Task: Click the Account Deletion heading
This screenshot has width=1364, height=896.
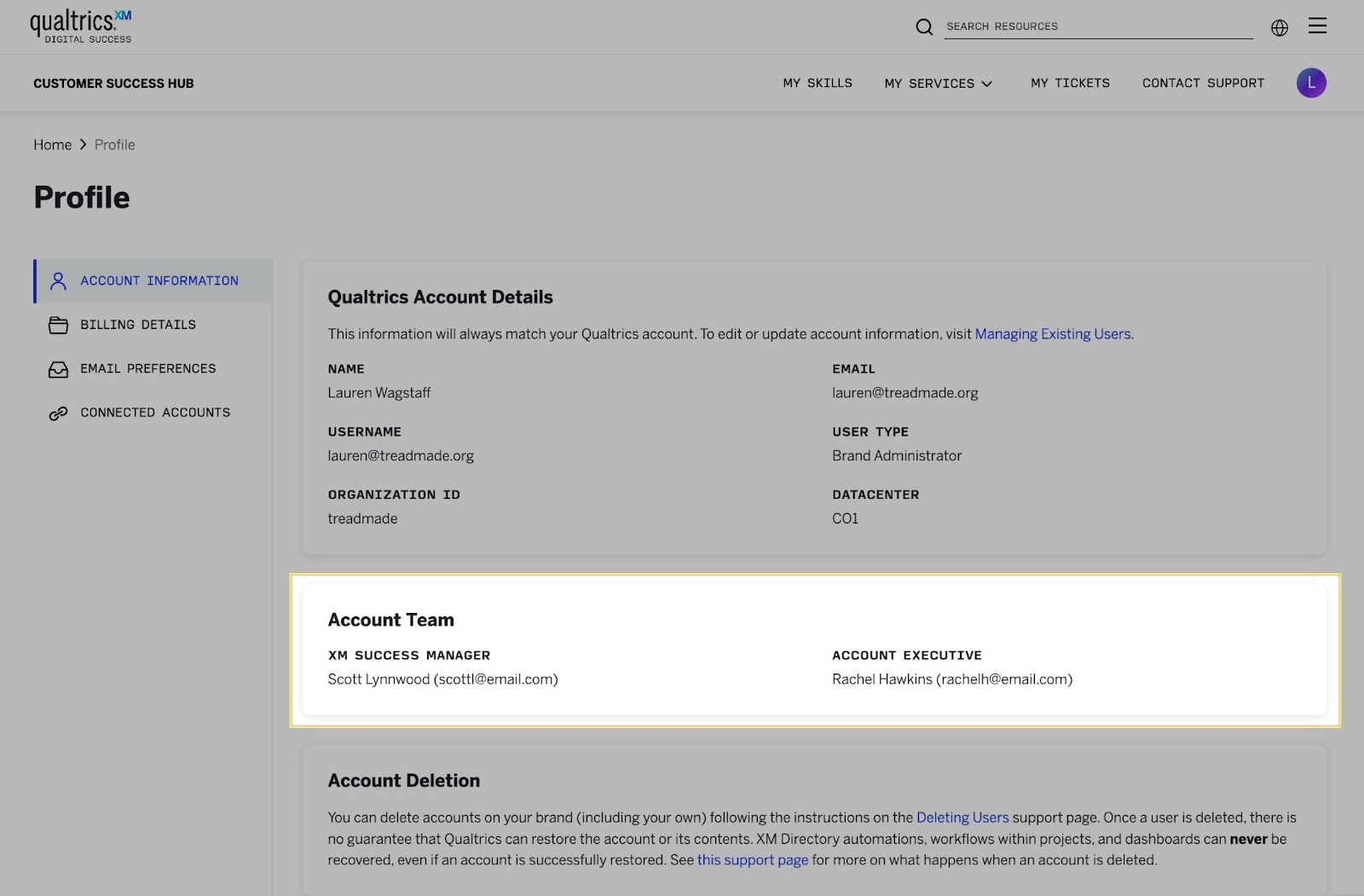Action: click(404, 781)
